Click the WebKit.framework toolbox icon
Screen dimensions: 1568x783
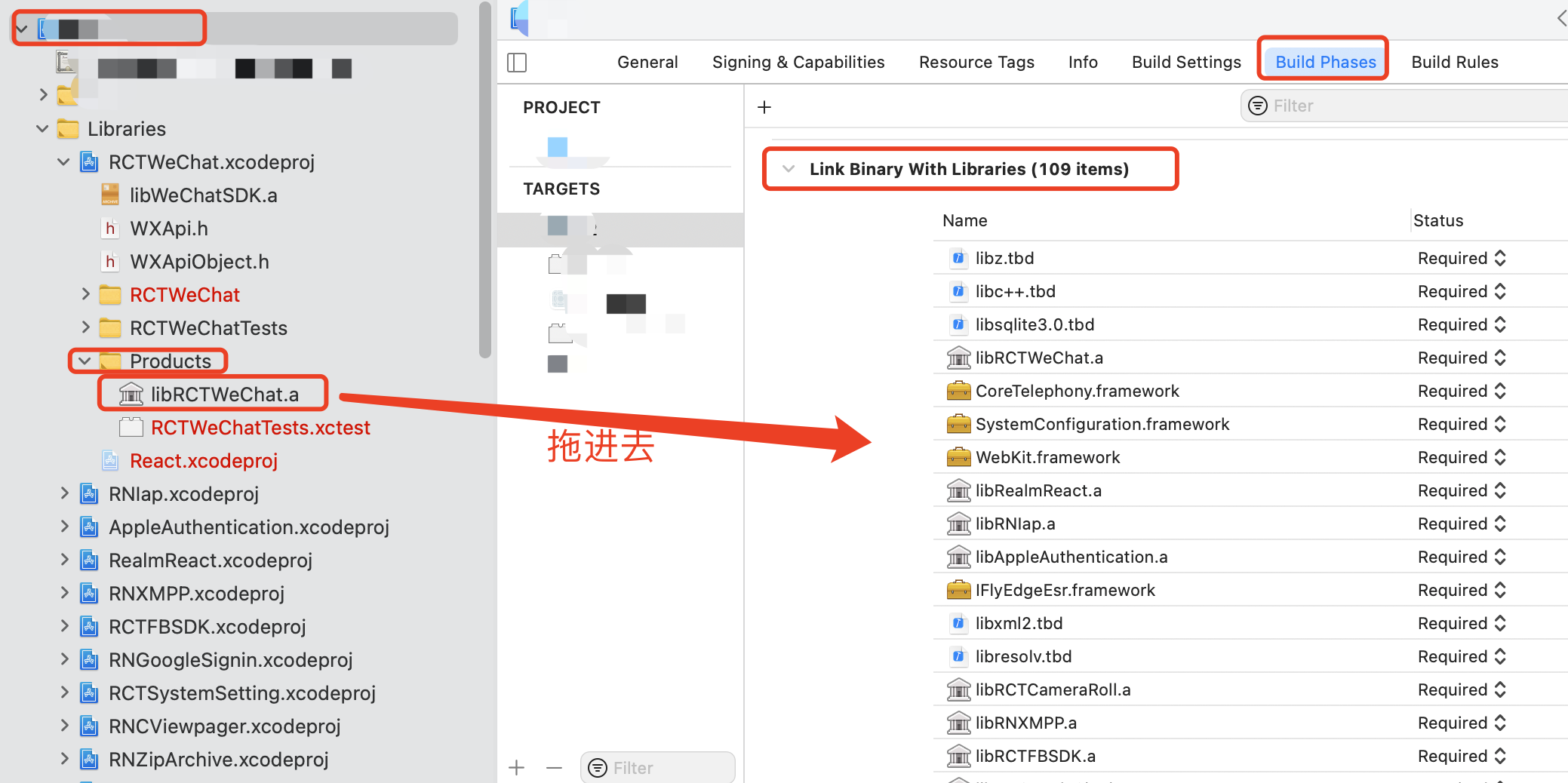pyautogui.click(x=958, y=457)
